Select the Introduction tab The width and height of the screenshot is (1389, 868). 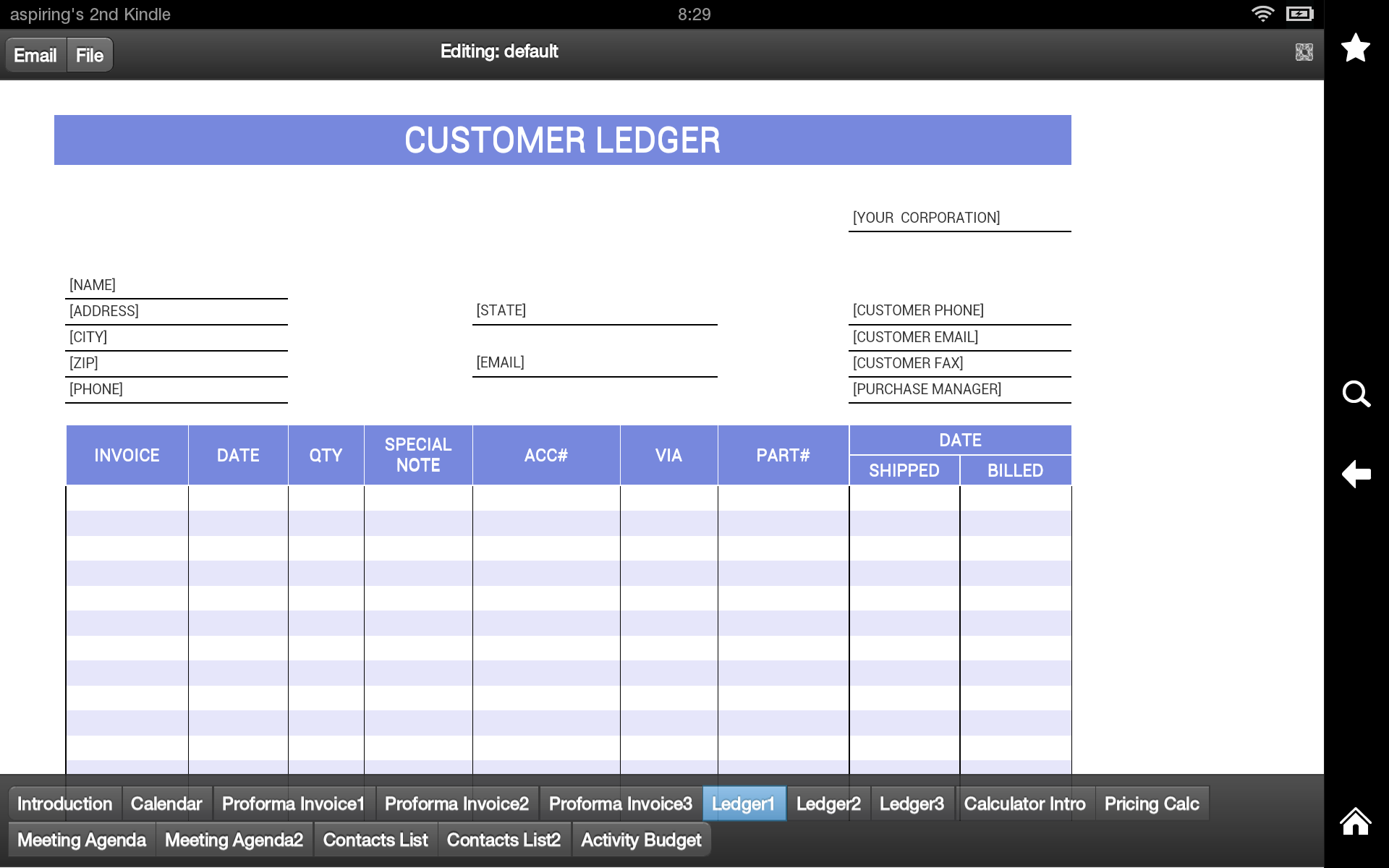point(64,803)
